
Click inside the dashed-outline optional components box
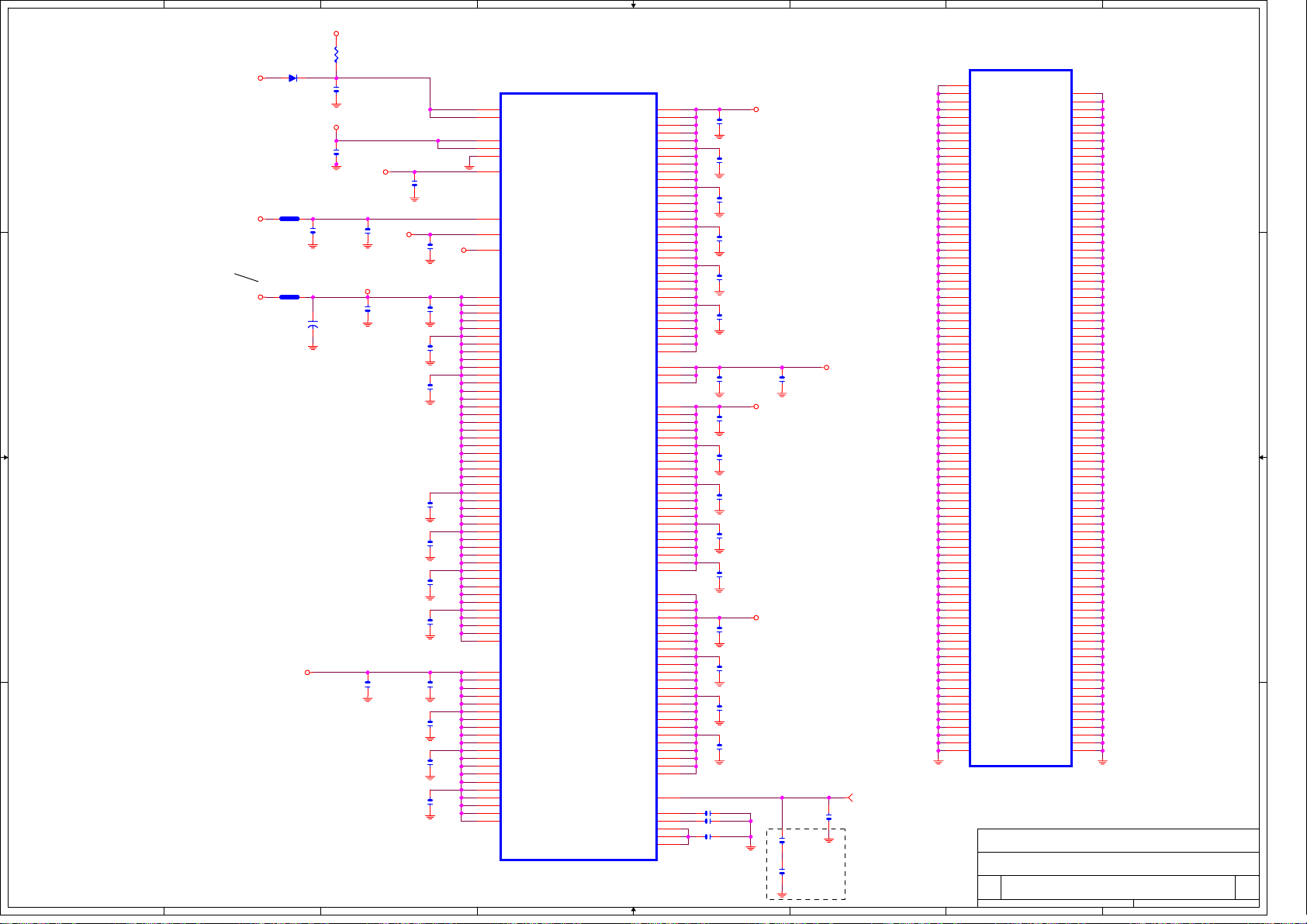tap(806, 864)
